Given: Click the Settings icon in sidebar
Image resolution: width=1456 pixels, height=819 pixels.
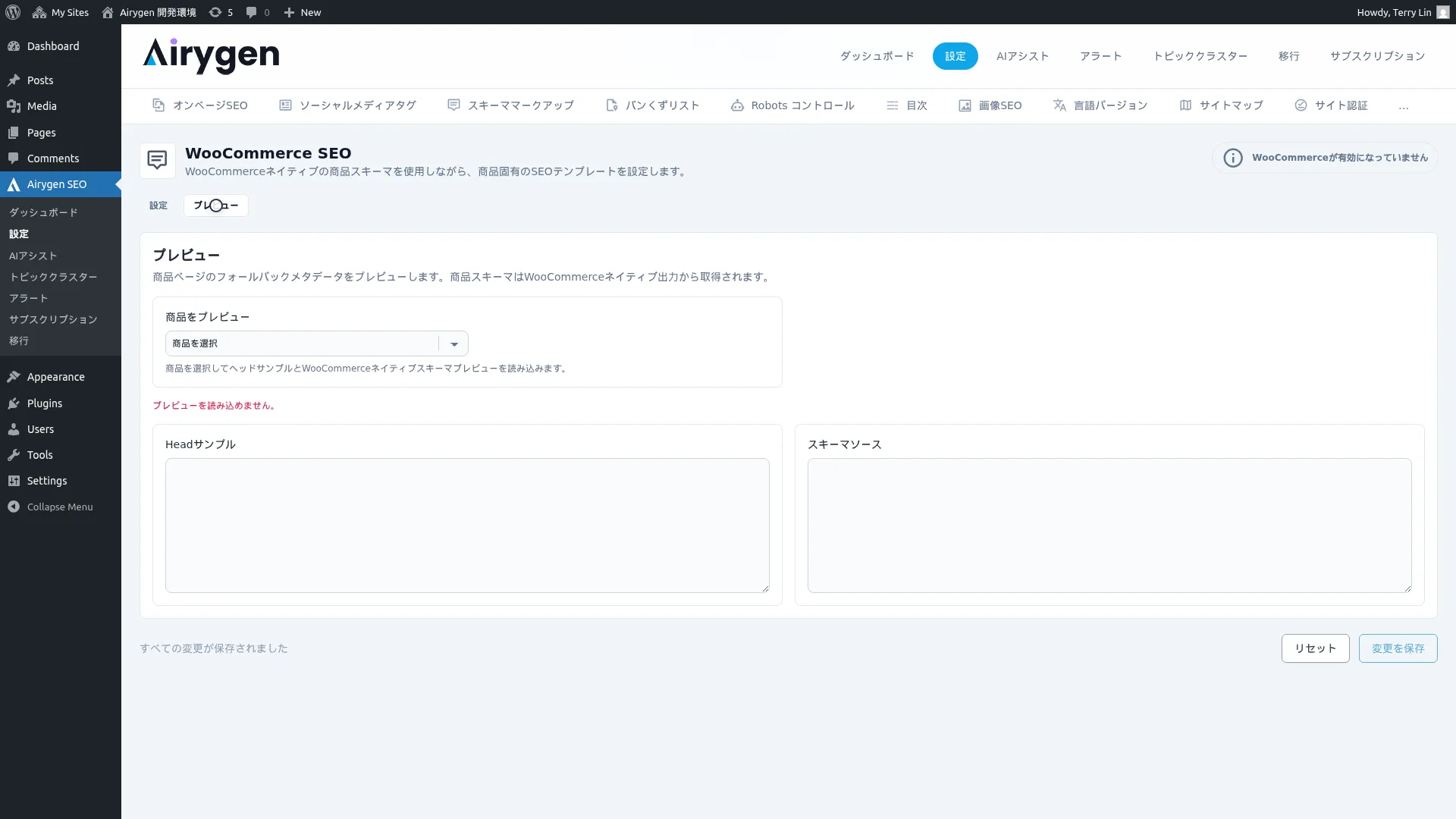Looking at the screenshot, I should click(14, 481).
